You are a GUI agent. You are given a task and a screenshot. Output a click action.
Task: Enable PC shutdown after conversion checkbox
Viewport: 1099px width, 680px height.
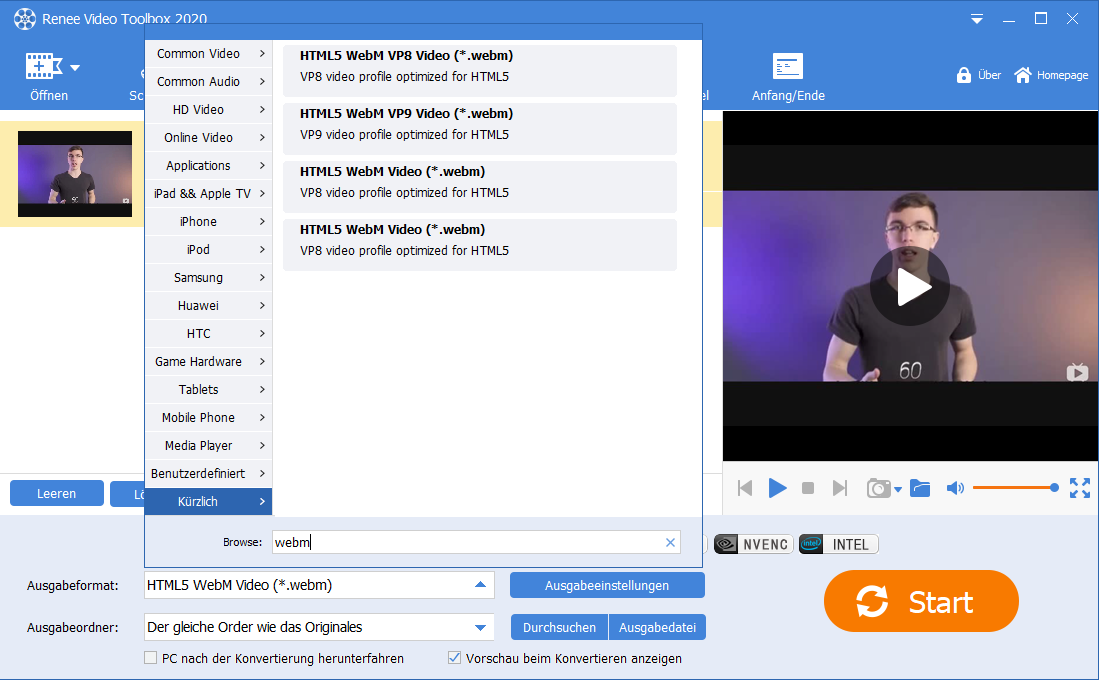[151, 658]
